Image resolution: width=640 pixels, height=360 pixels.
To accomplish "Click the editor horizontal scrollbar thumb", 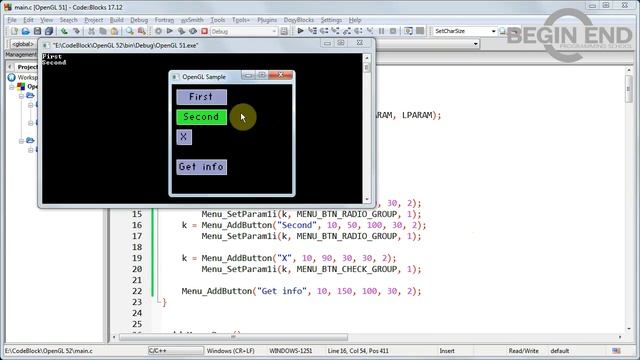I will (x=233, y=337).
